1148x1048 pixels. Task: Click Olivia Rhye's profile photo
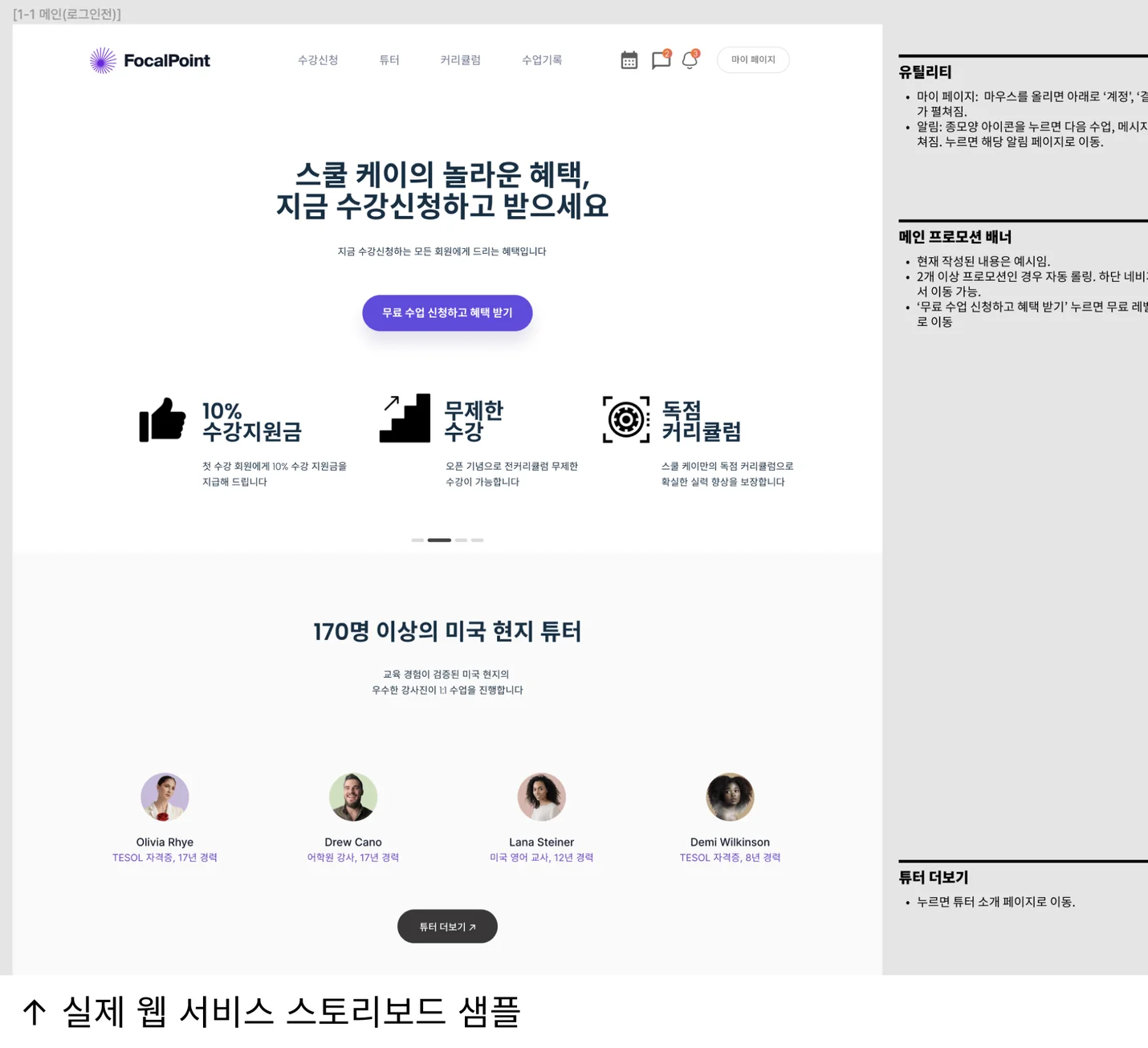coord(165,797)
